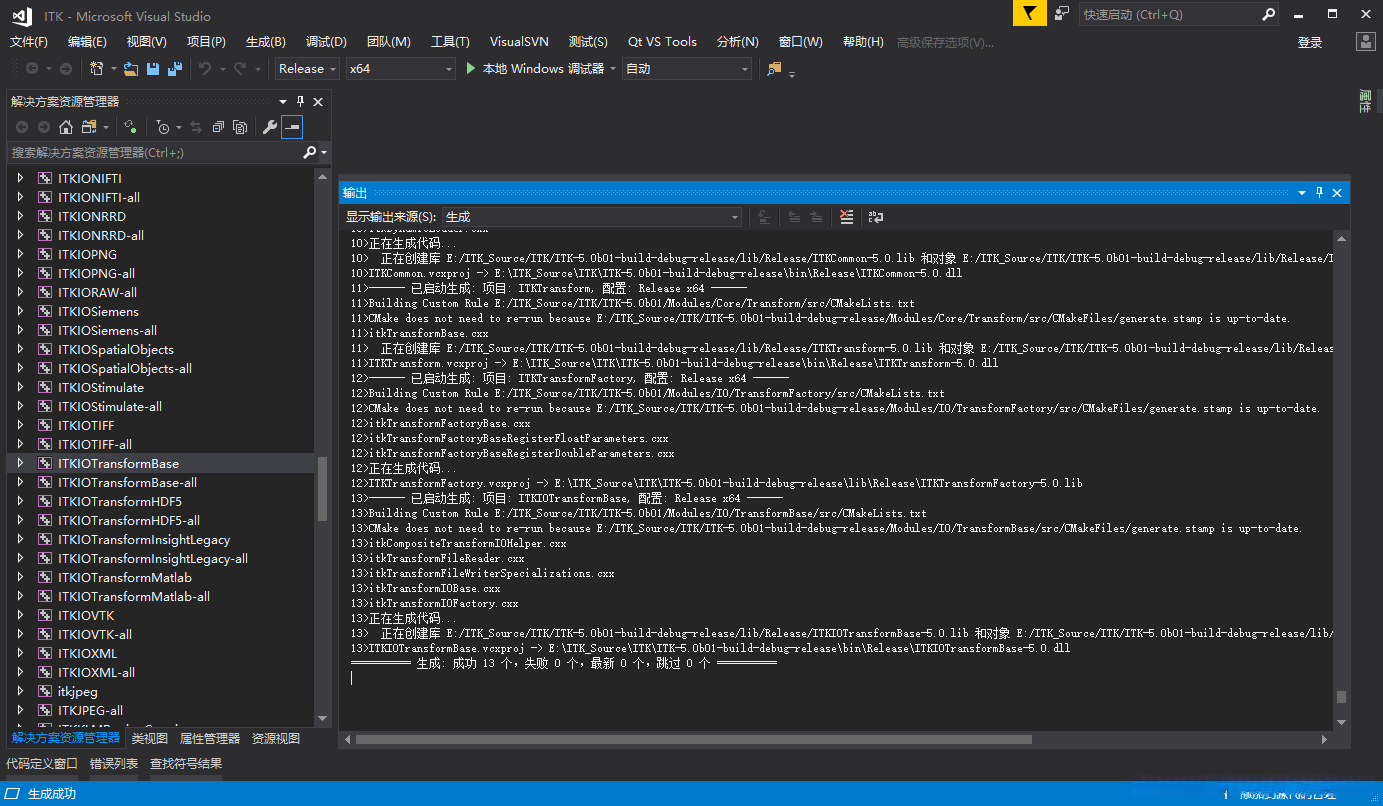Viewport: 1383px width, 806px height.
Task: Click the Home icon in Solution Explorer
Action: [x=66, y=127]
